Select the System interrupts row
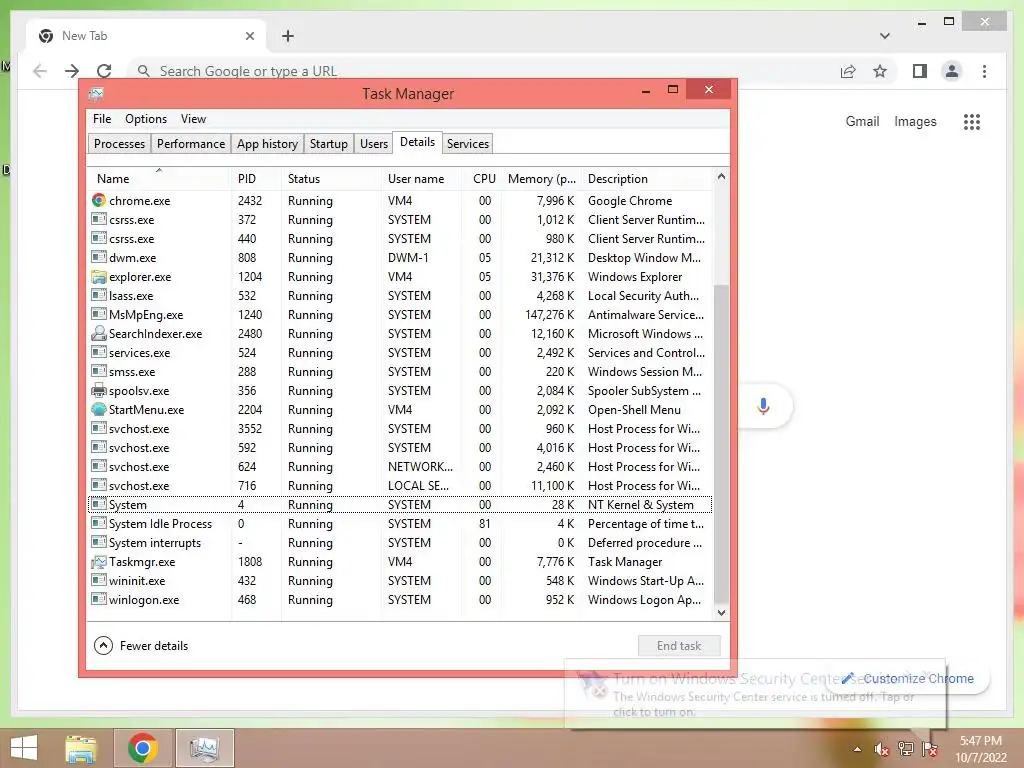The height and width of the screenshot is (768, 1024). [400, 543]
